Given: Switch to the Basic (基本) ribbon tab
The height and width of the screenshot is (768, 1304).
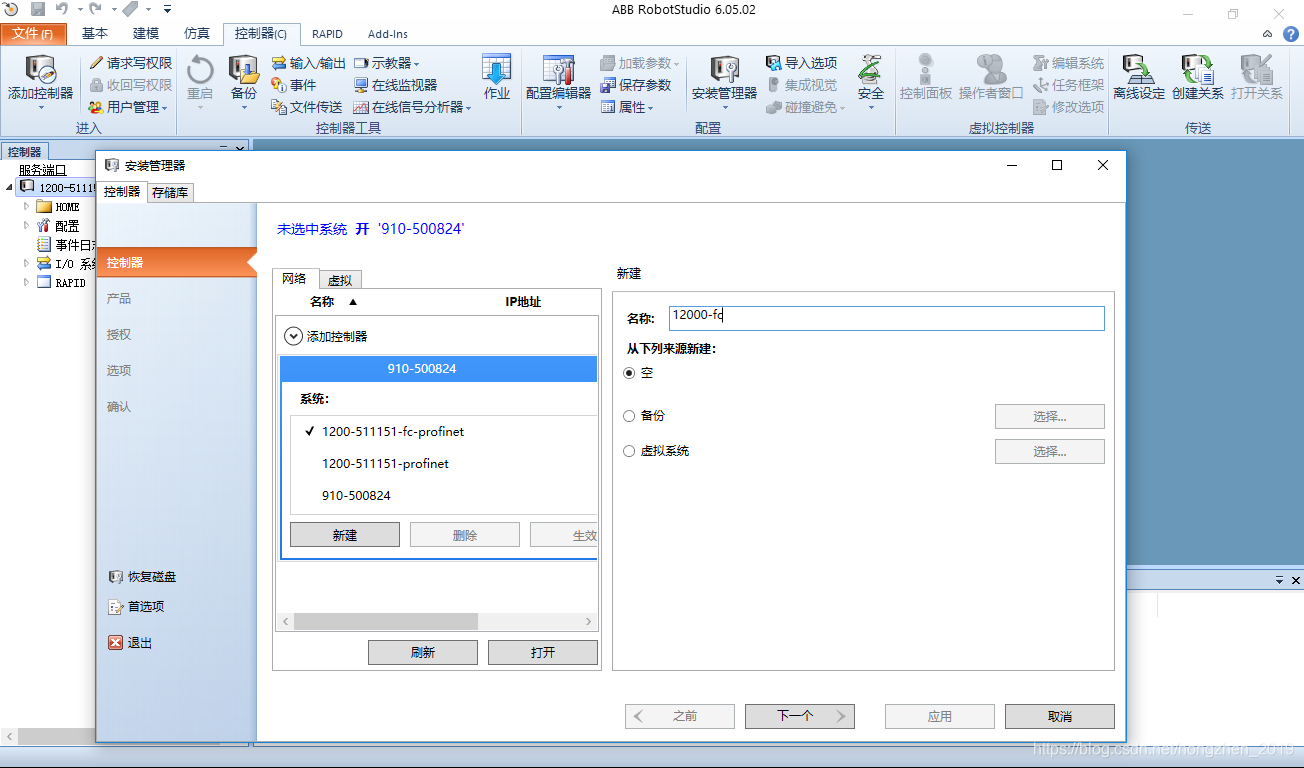Looking at the screenshot, I should click(x=95, y=34).
